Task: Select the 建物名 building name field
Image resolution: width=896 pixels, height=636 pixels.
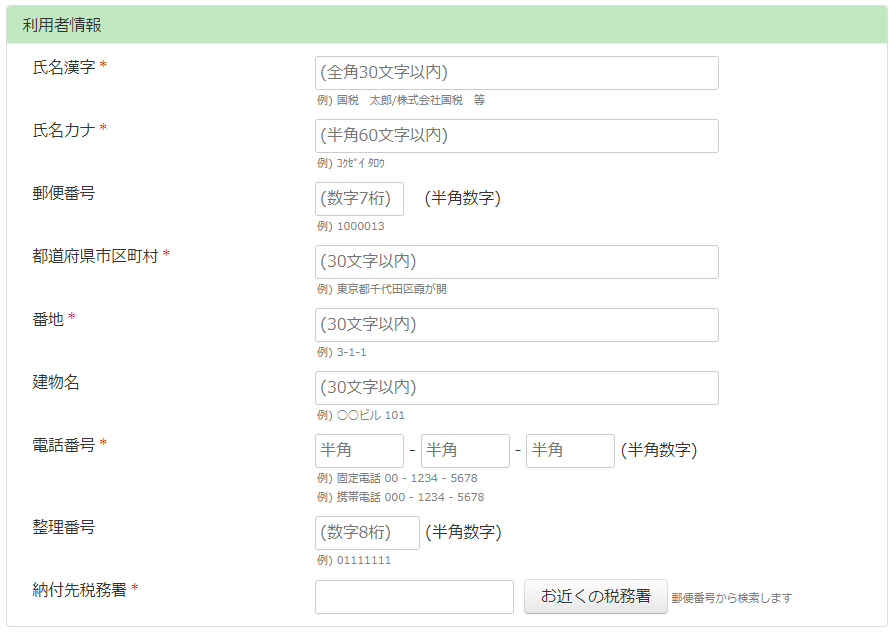Action: (x=516, y=388)
